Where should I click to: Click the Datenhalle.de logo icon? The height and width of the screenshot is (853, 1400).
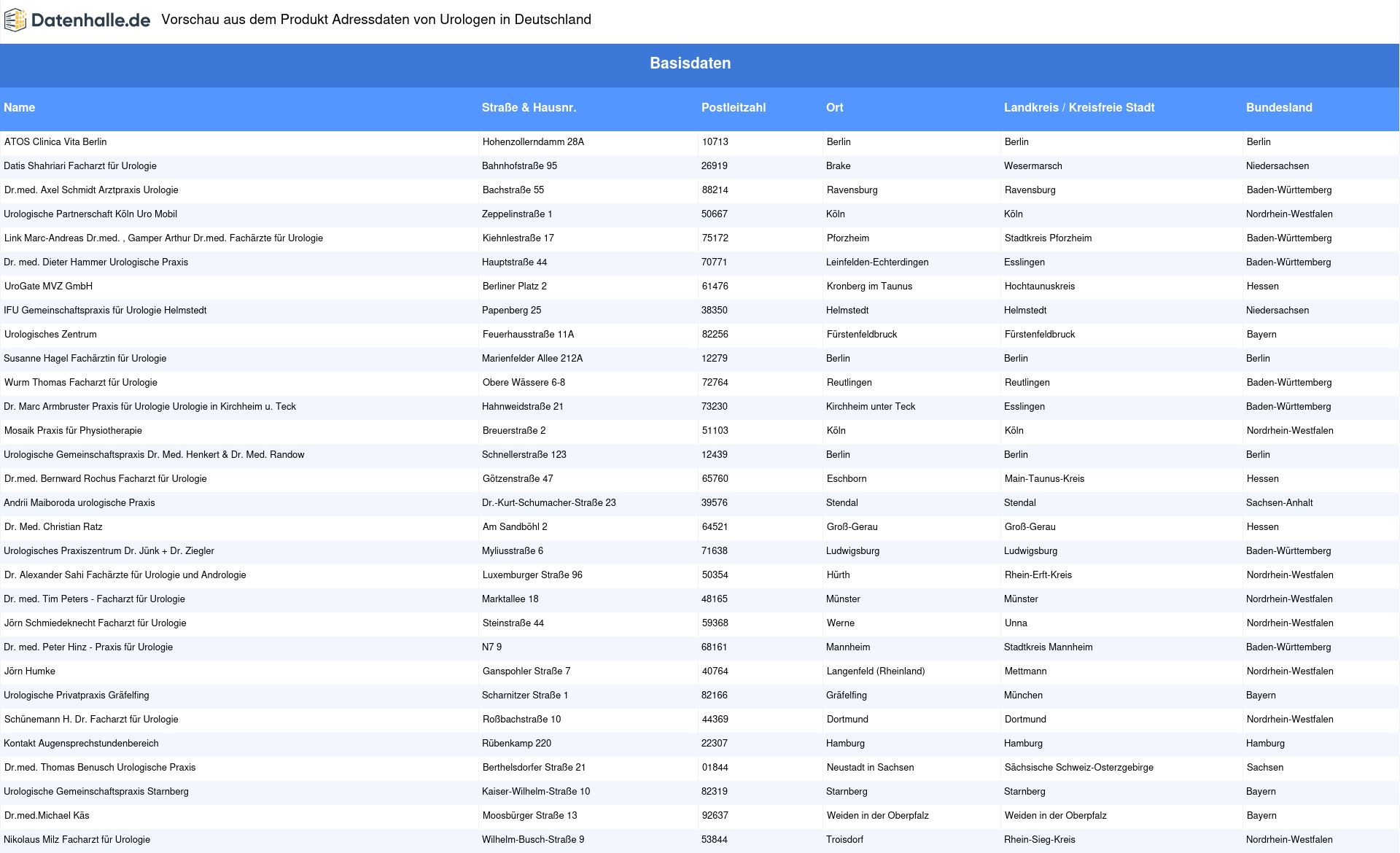[15, 20]
